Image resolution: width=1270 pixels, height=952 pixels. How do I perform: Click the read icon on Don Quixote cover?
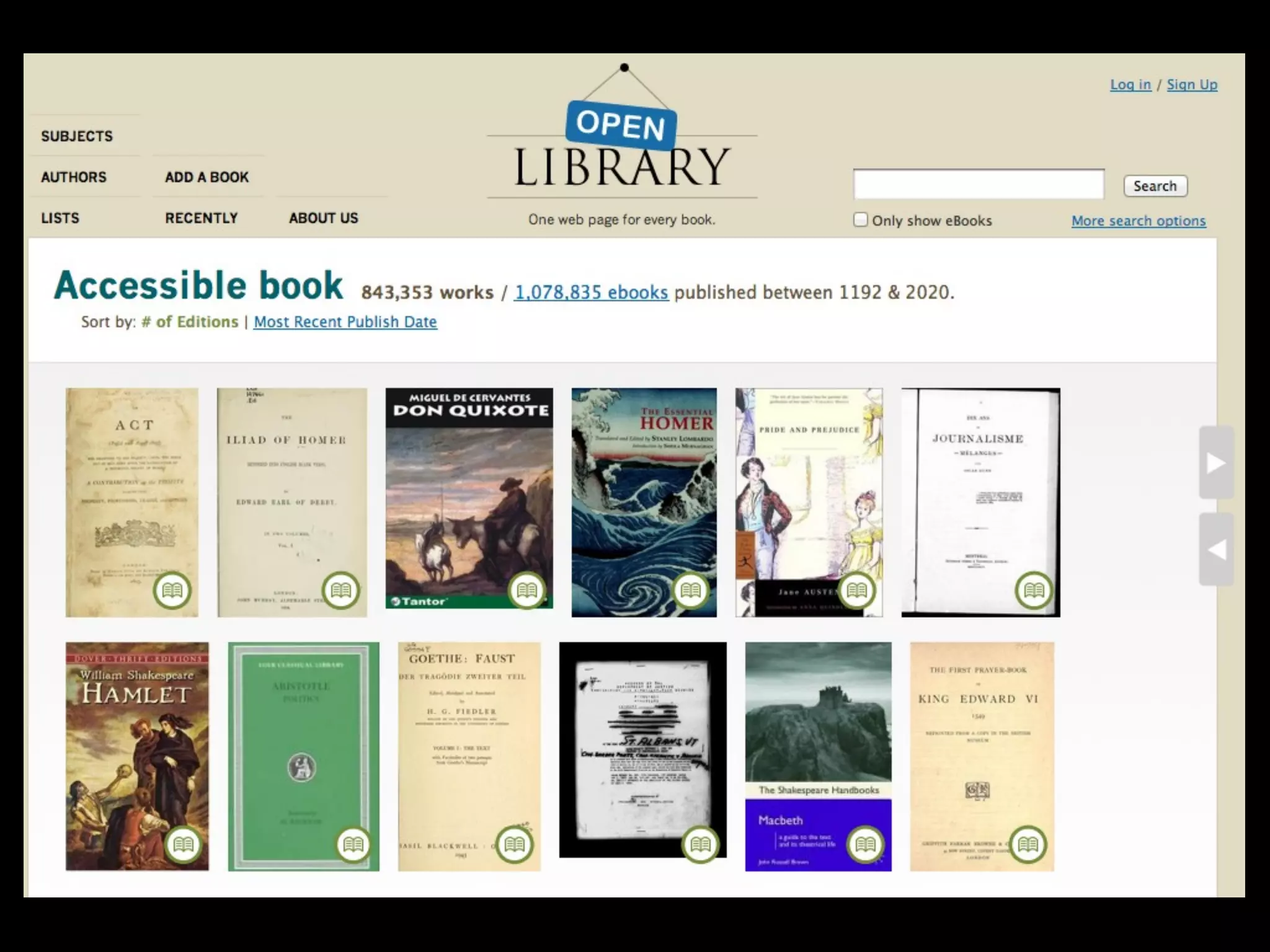pos(526,590)
